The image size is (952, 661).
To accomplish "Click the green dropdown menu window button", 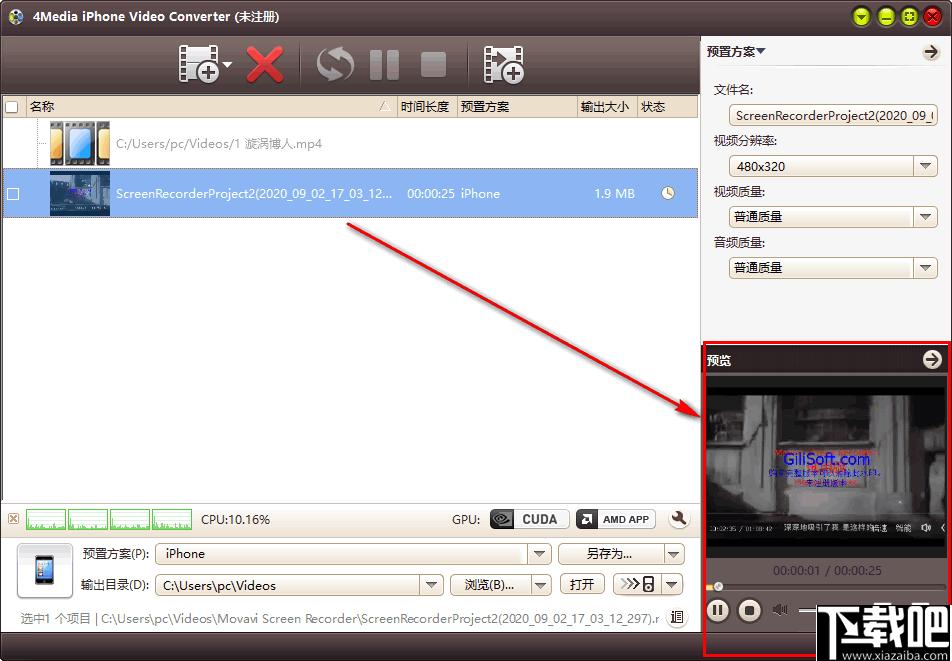I will pos(862,16).
